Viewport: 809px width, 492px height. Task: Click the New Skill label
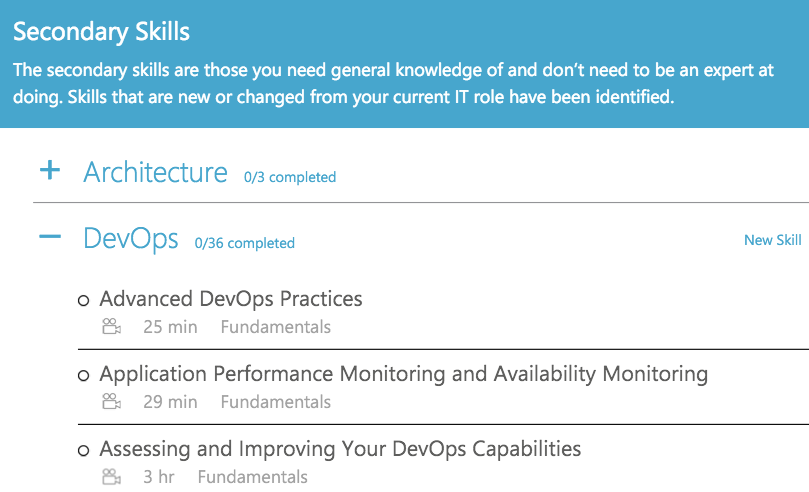click(772, 240)
